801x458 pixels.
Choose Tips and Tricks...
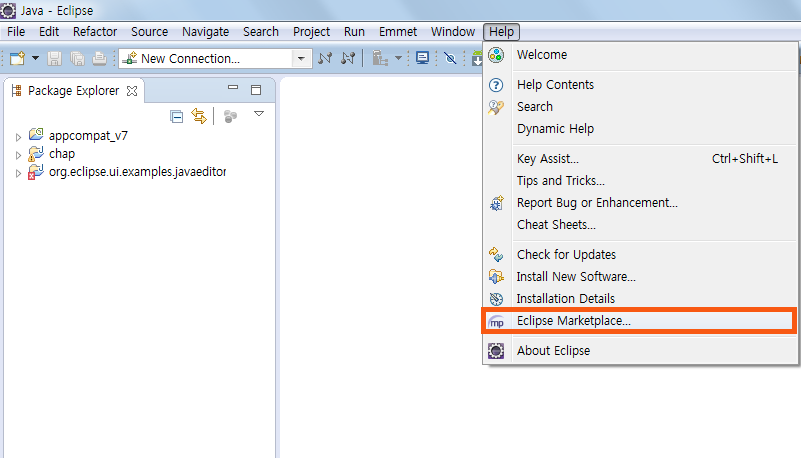[640, 181]
